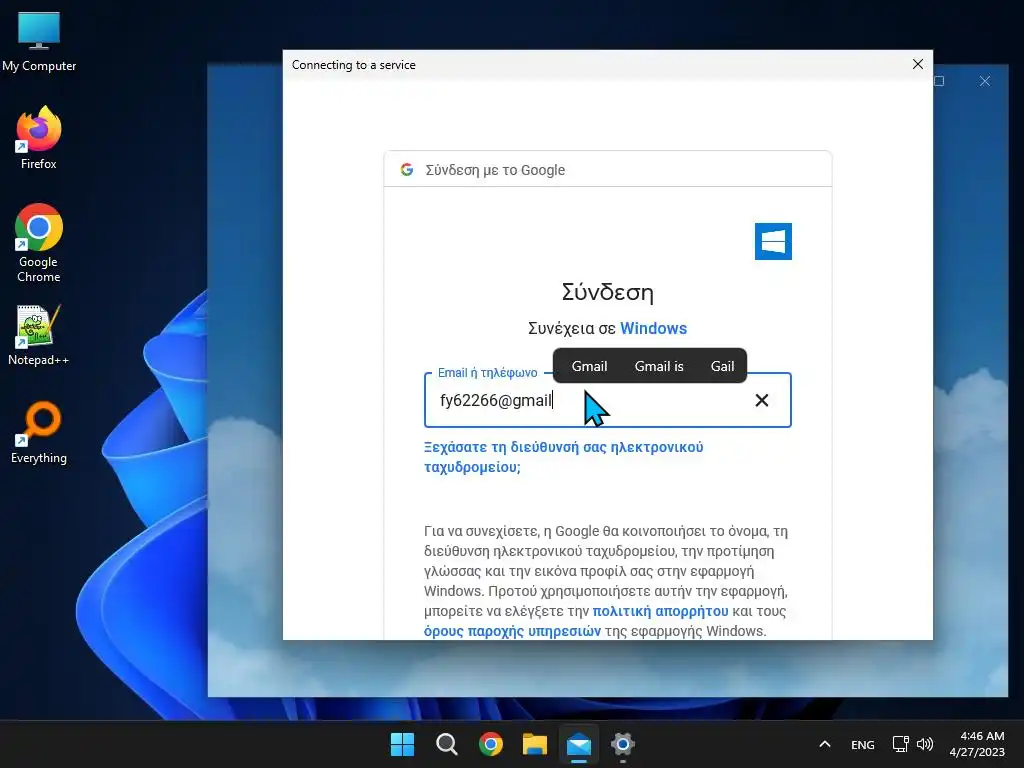The width and height of the screenshot is (1024, 768).
Task: Click the Windows logo app badge
Action: (x=773, y=242)
